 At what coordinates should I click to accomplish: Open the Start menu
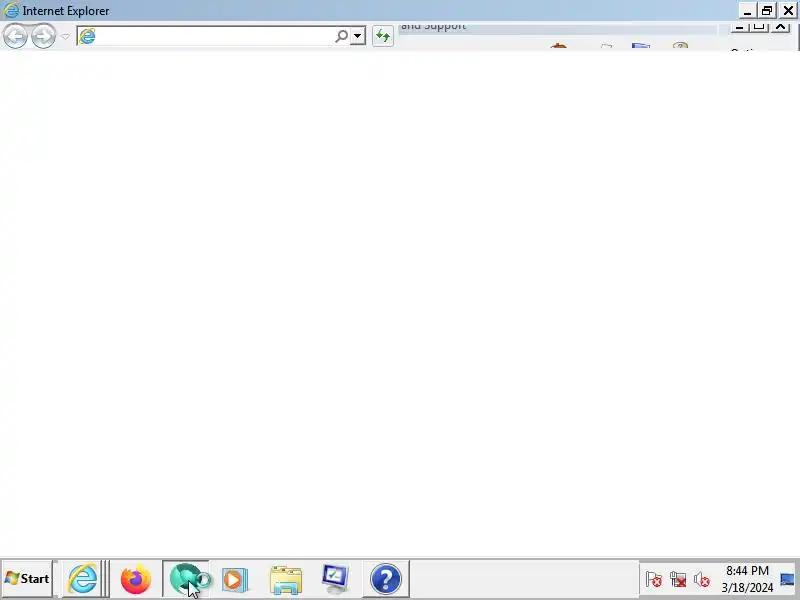point(27,579)
